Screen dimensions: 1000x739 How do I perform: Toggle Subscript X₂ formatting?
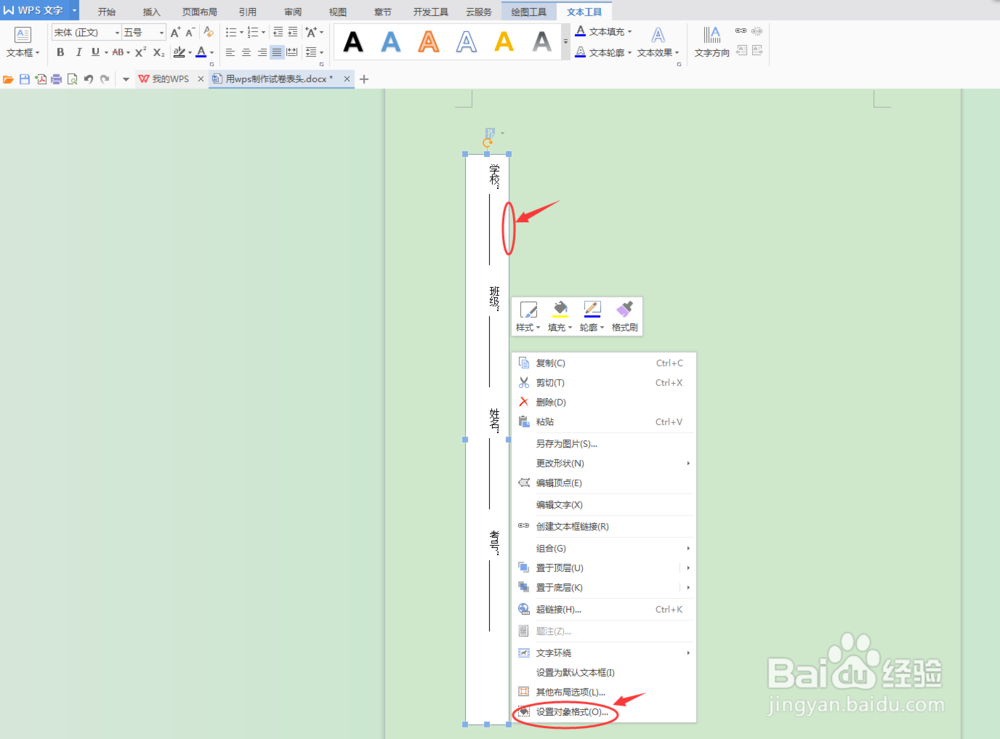(x=159, y=52)
